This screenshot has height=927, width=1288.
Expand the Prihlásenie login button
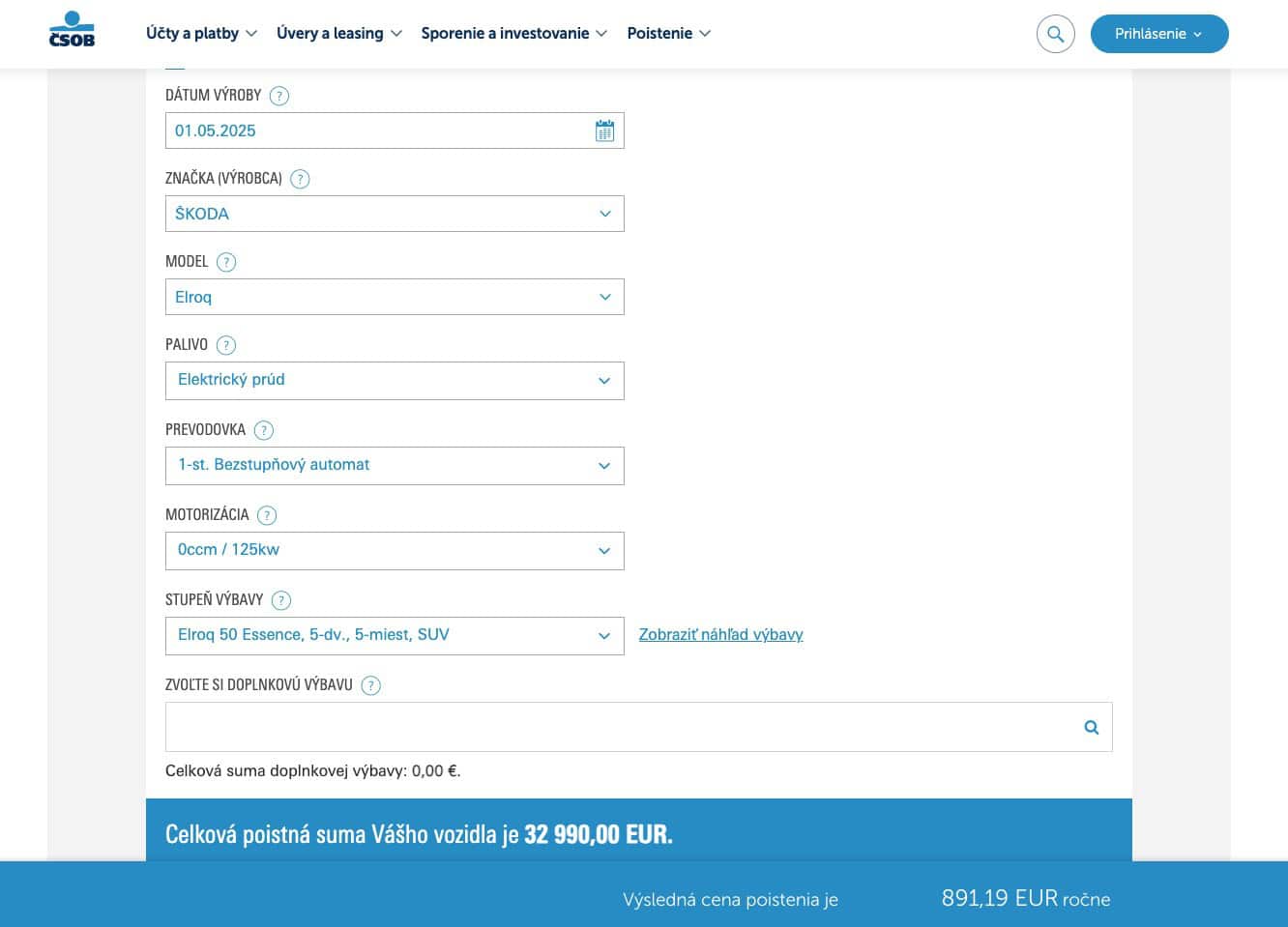click(x=1159, y=34)
